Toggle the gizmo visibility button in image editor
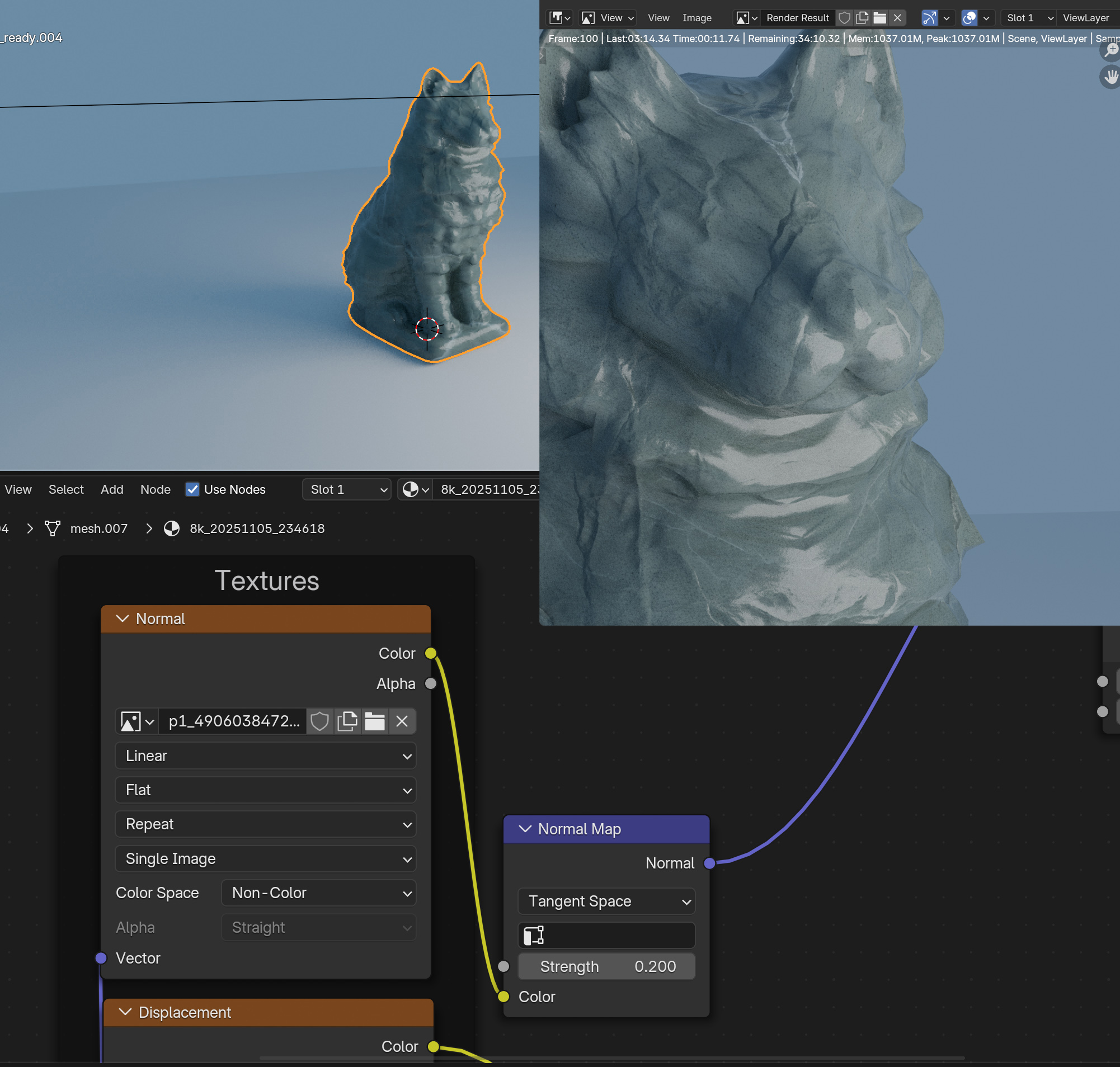1120x1067 pixels. pos(929,18)
